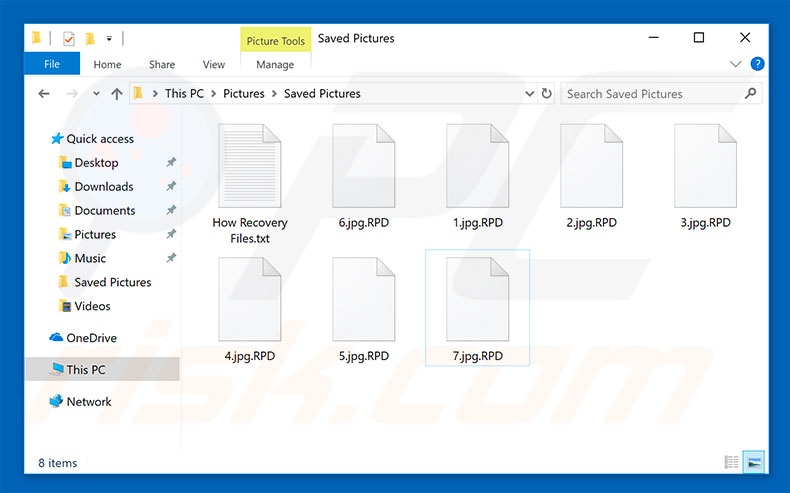Click the Help question mark icon
This screenshot has height=493, width=790.
click(757, 64)
